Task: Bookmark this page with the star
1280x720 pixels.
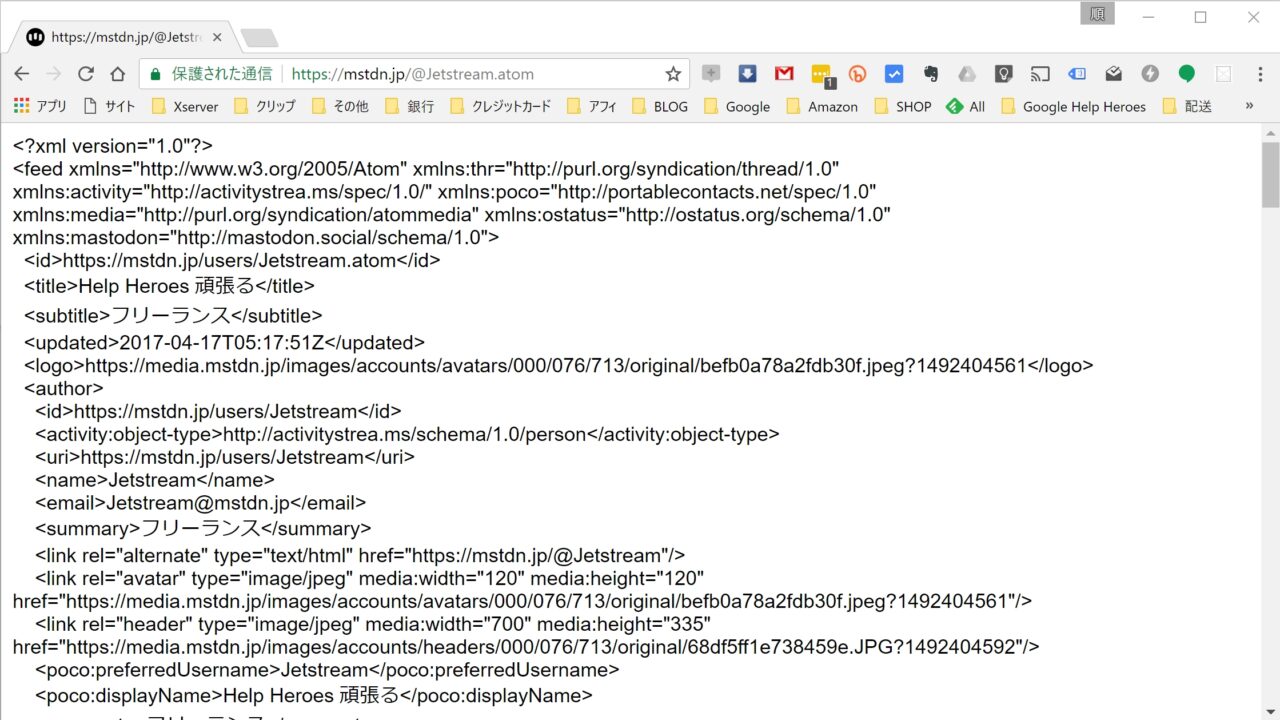Action: (x=673, y=74)
